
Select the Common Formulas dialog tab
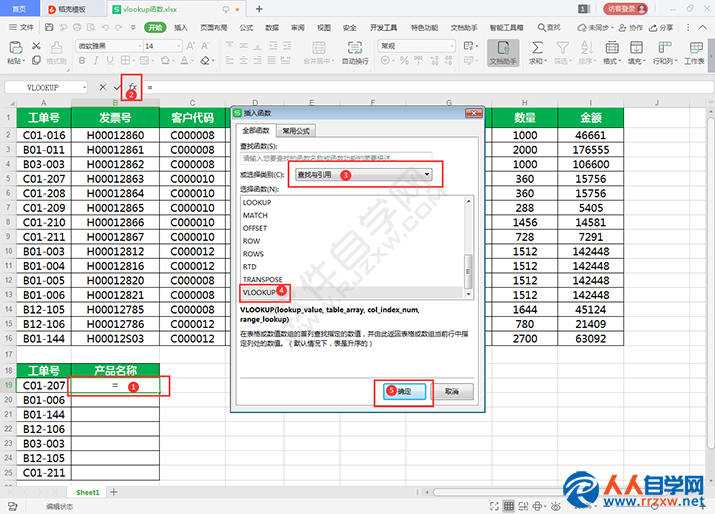pos(296,131)
